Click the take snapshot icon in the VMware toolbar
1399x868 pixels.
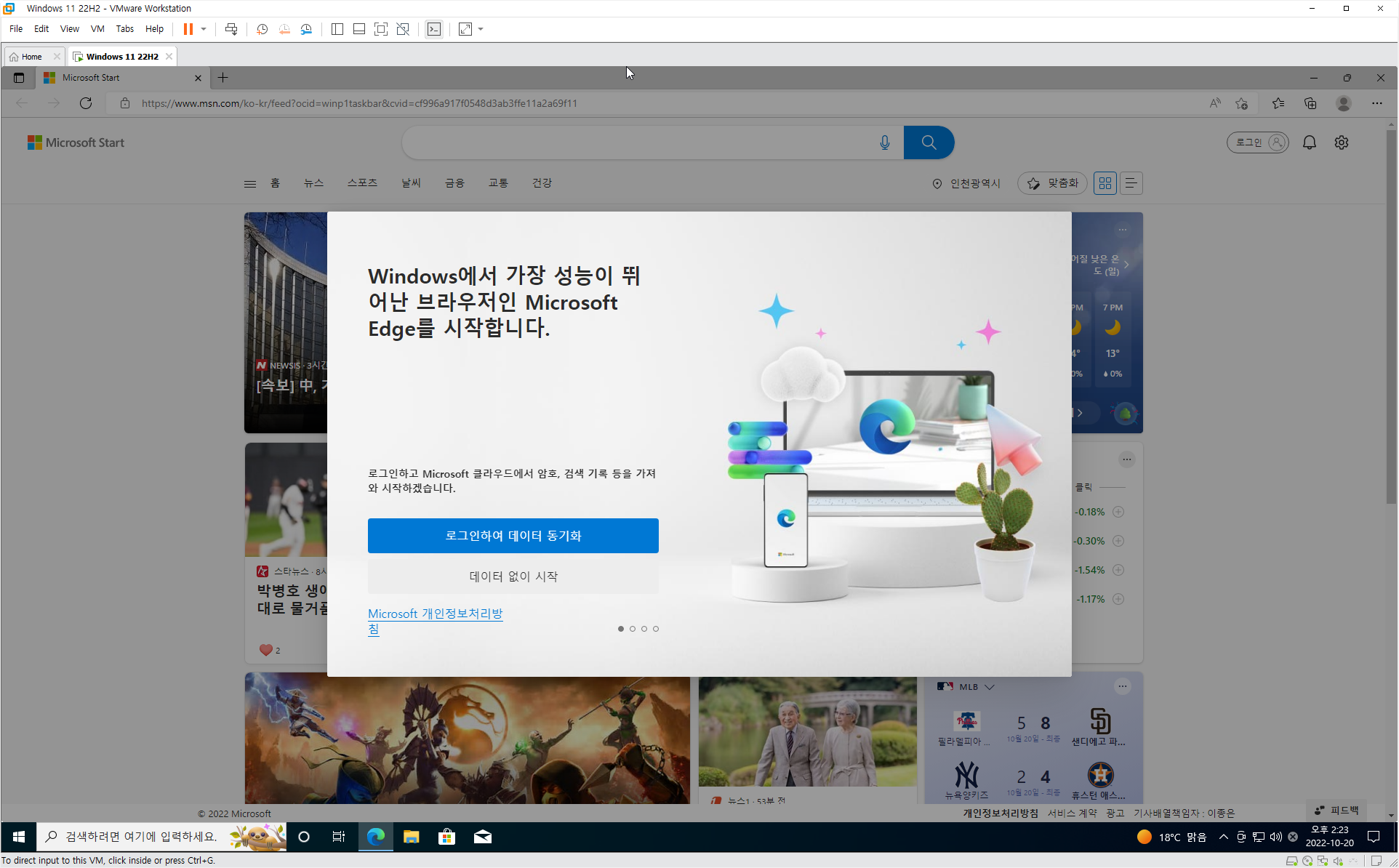[262, 29]
